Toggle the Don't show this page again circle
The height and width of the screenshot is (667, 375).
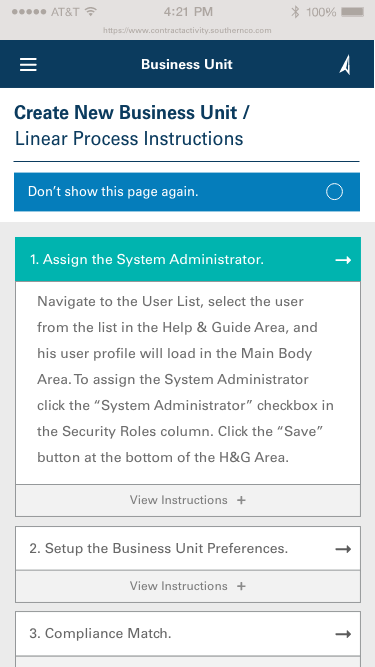pyautogui.click(x=334, y=192)
